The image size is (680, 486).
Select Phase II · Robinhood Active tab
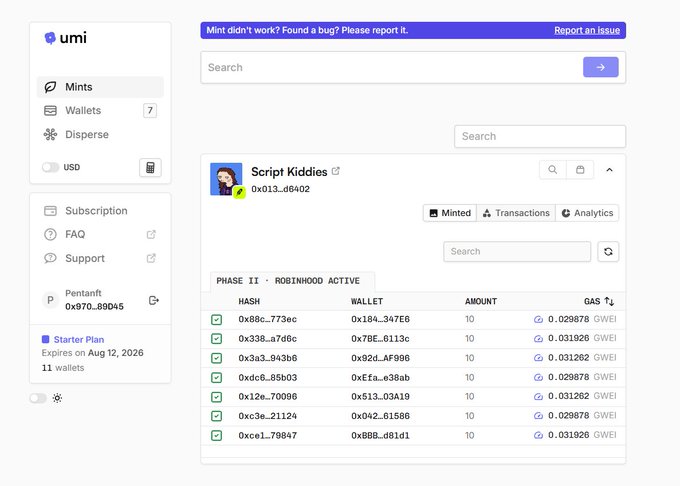click(x=292, y=281)
